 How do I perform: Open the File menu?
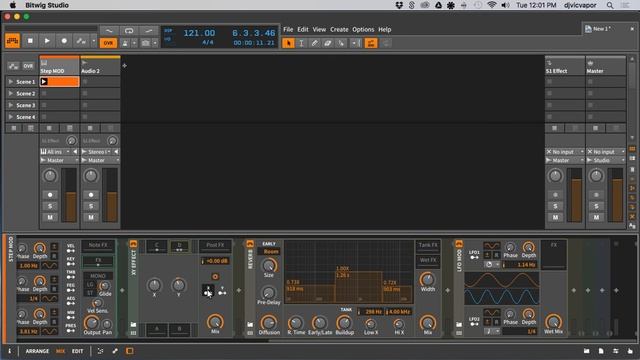(x=288, y=29)
